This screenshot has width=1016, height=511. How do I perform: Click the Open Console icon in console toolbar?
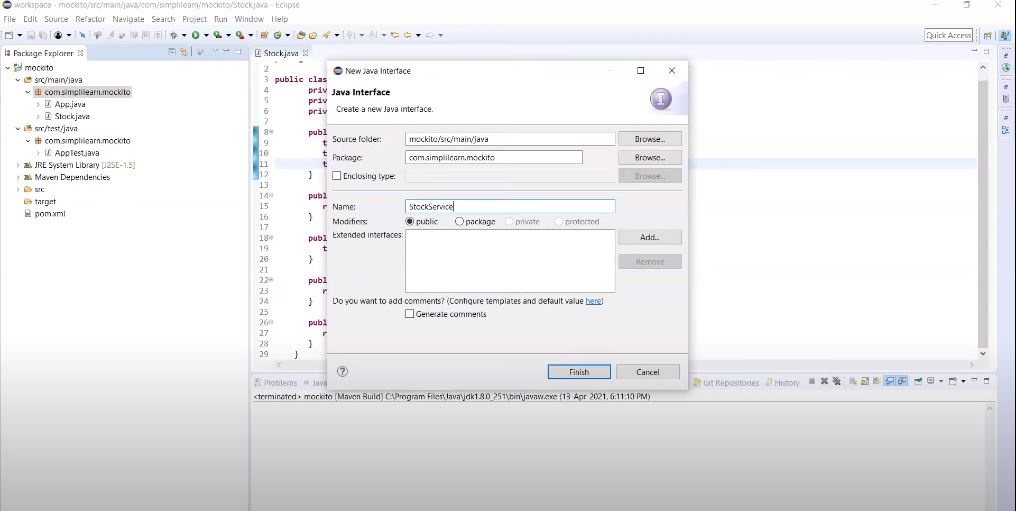(952, 381)
